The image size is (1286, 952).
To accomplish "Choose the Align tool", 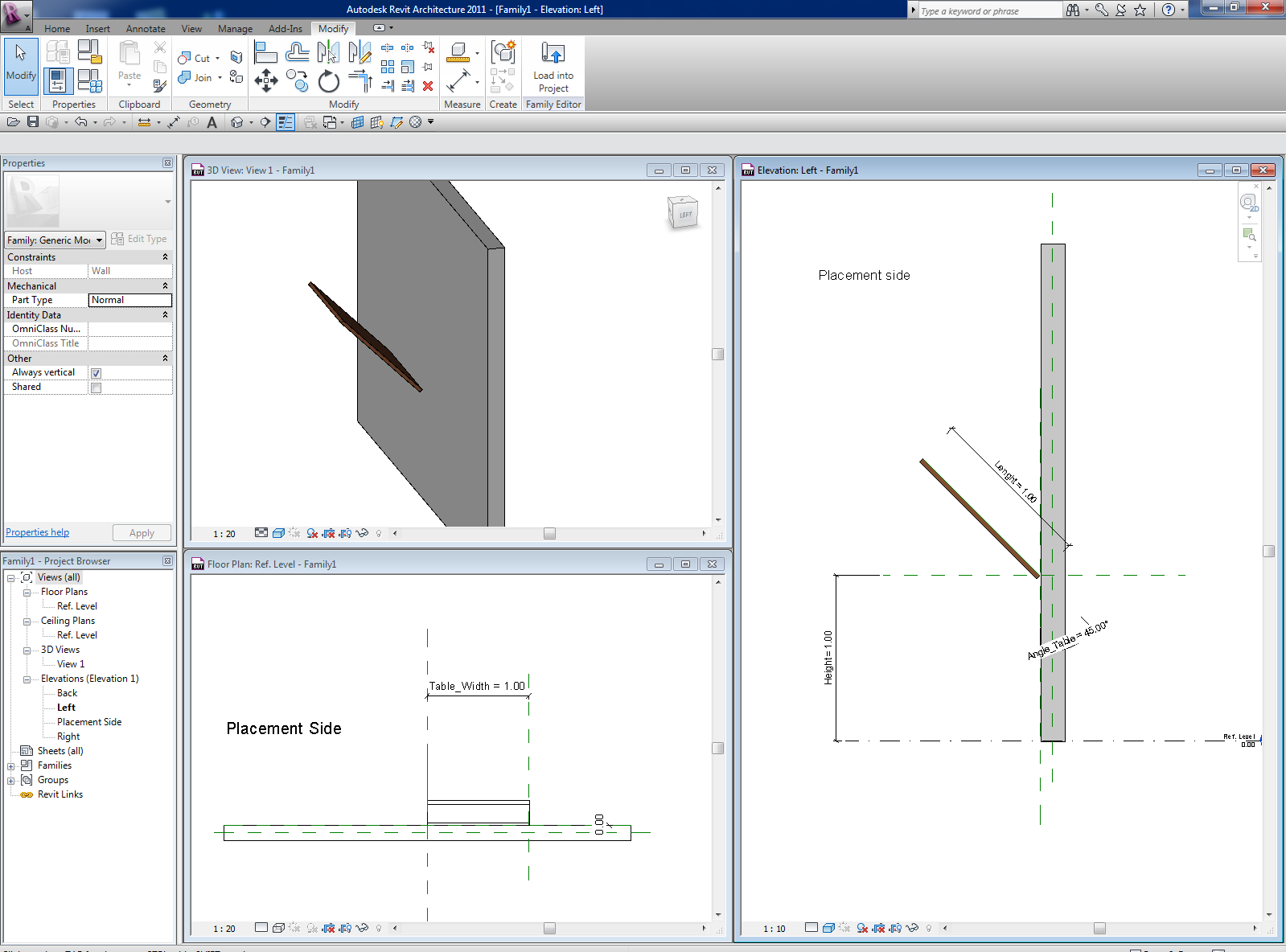I will (265, 53).
